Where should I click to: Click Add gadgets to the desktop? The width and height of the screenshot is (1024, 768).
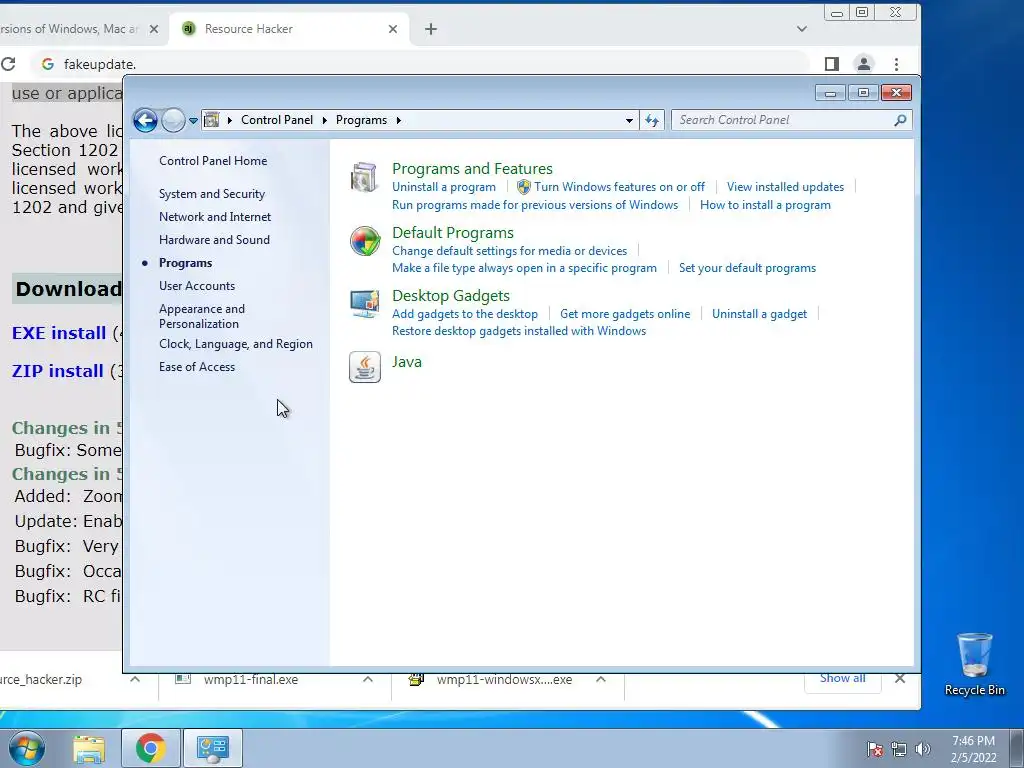coord(465,314)
